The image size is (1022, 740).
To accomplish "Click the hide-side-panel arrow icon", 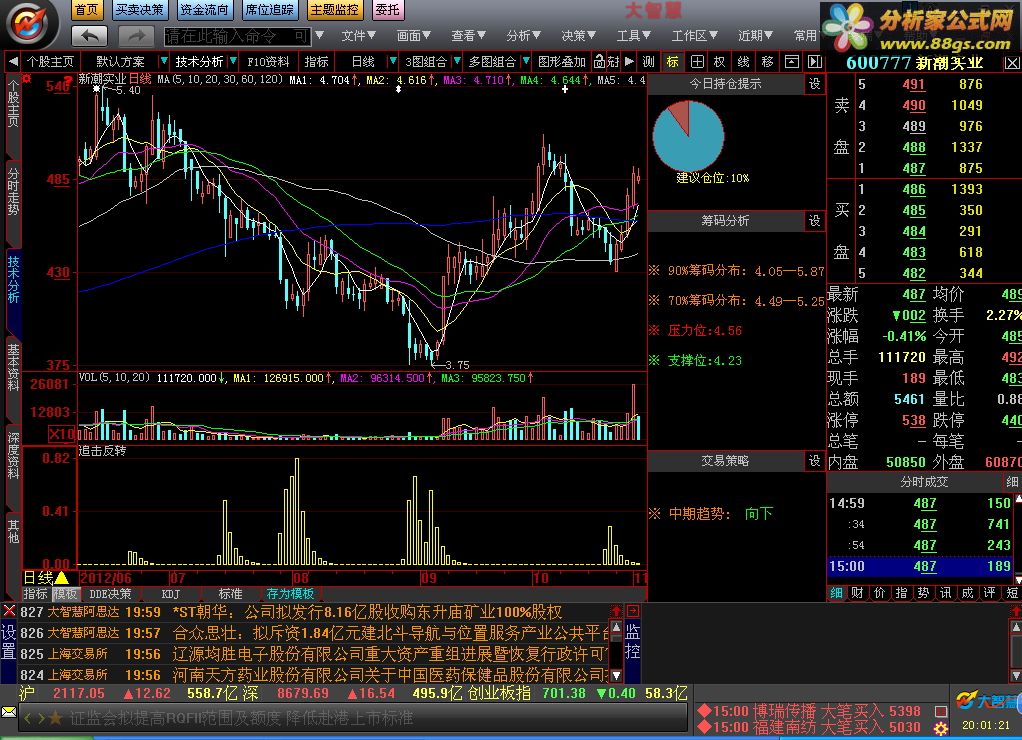I will (815, 62).
